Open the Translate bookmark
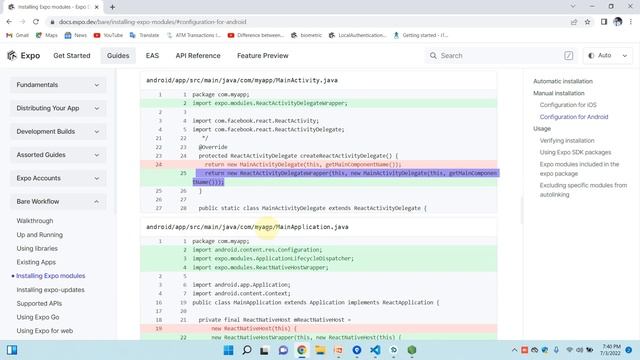Image resolution: width=640 pixels, height=360 pixels. pyautogui.click(x=144, y=35)
